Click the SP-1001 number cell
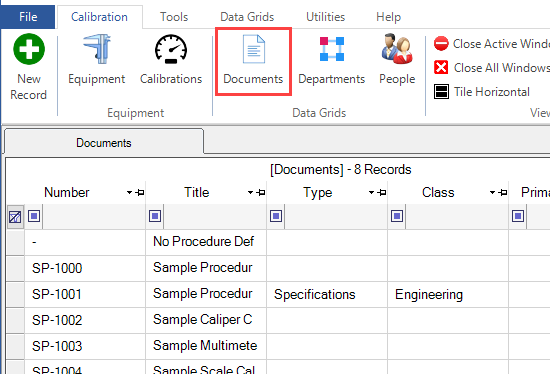Screen dimensions: 550x374 pyautogui.click(x=85, y=294)
